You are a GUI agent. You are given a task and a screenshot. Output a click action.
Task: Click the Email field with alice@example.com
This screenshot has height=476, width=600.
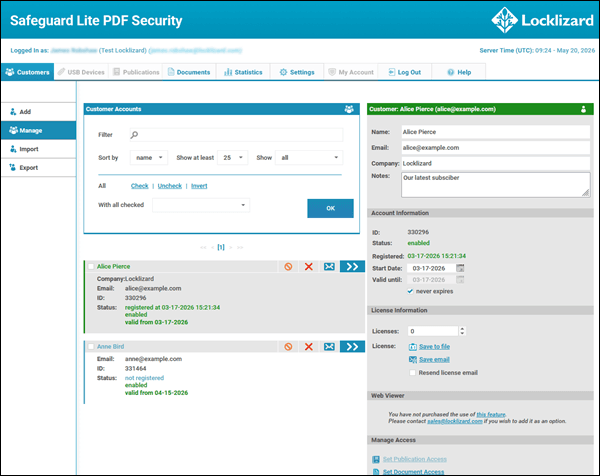click(495, 148)
